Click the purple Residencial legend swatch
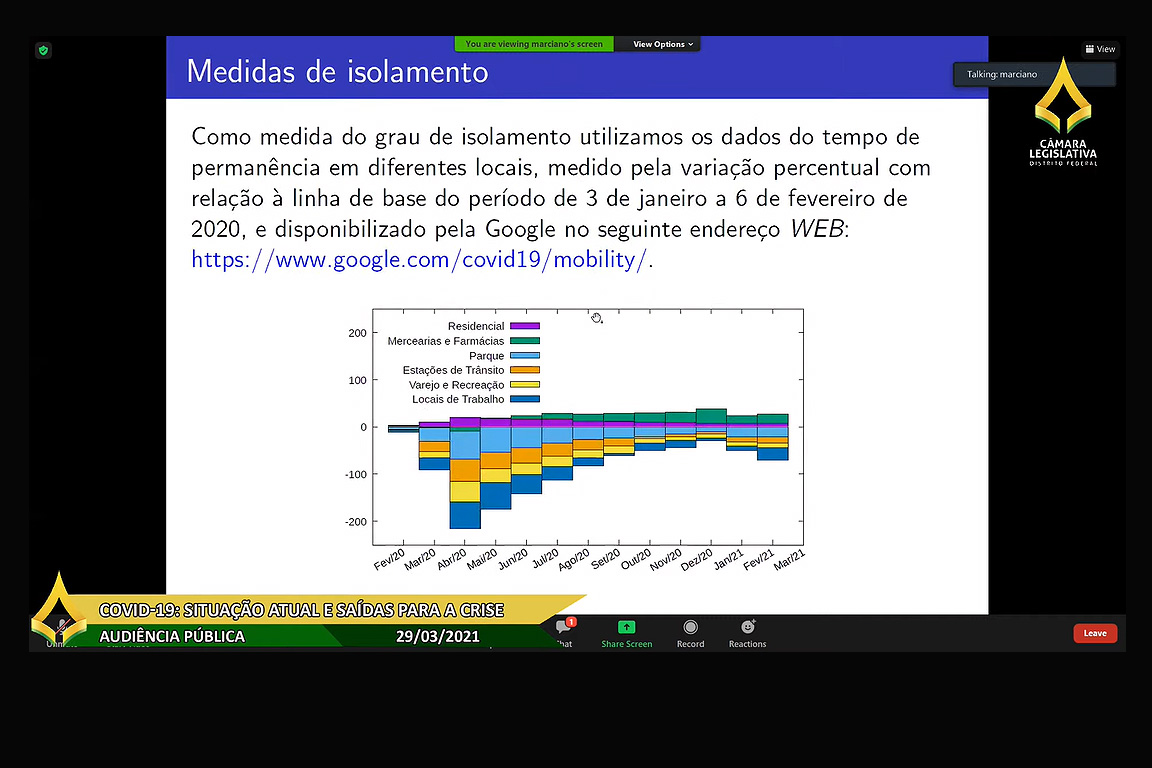1152x768 pixels. point(525,326)
